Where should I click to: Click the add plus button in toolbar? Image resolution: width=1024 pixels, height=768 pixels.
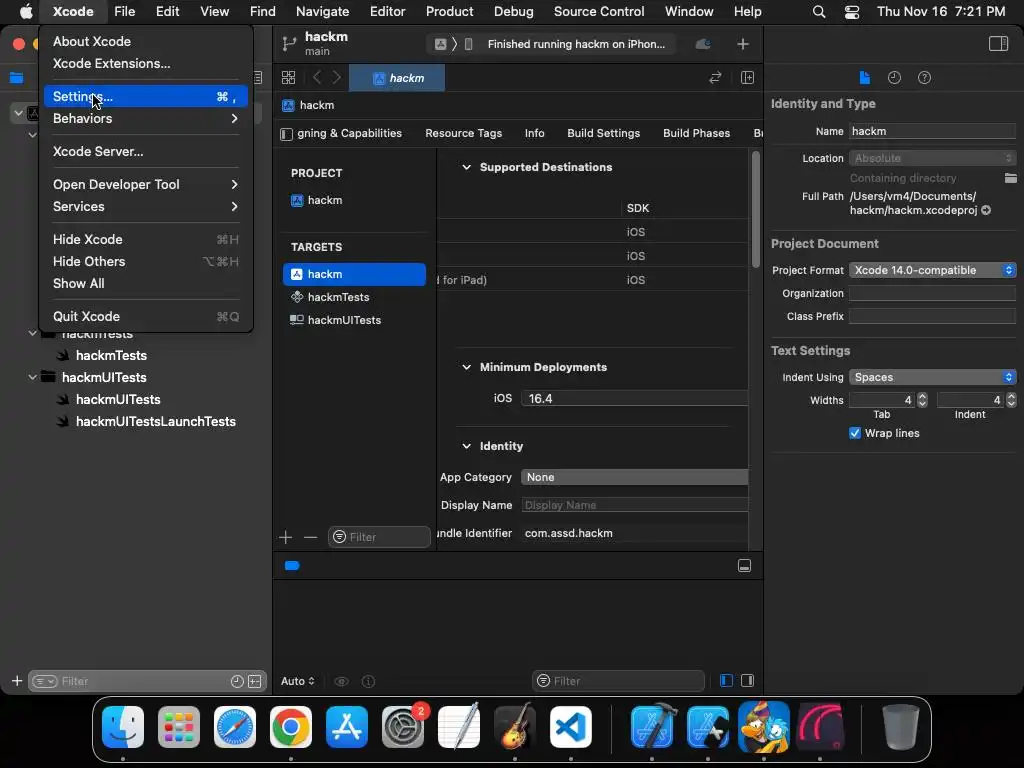click(x=743, y=44)
